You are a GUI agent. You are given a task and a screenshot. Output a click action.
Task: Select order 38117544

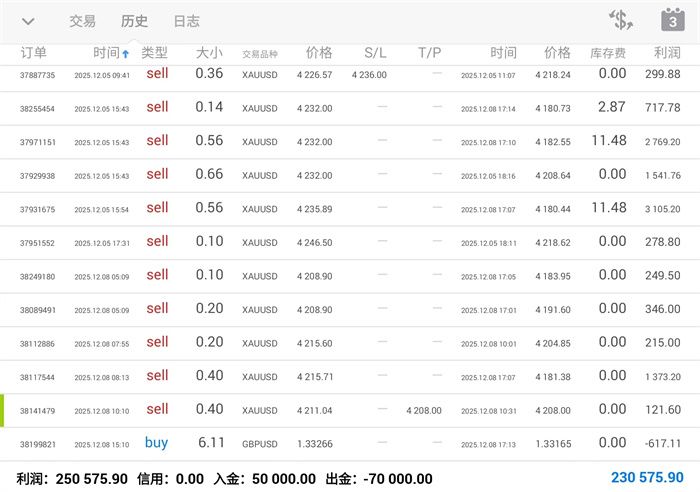click(350, 377)
